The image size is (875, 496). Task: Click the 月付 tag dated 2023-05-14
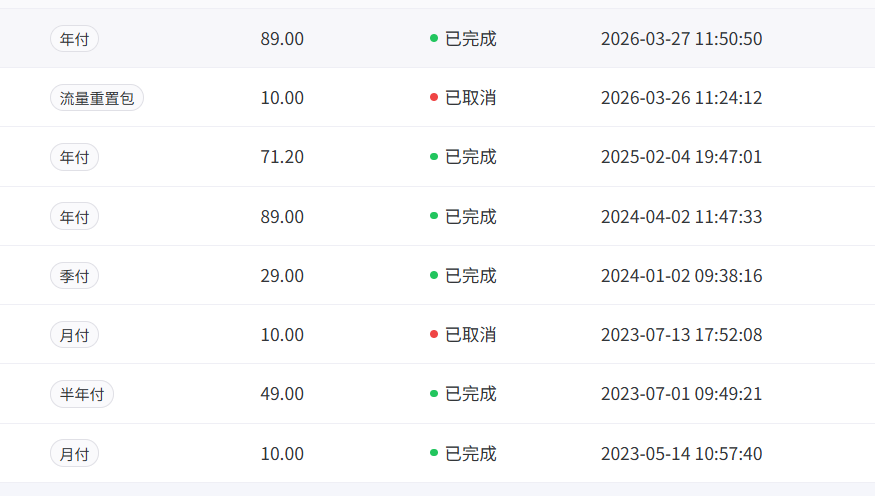(74, 454)
